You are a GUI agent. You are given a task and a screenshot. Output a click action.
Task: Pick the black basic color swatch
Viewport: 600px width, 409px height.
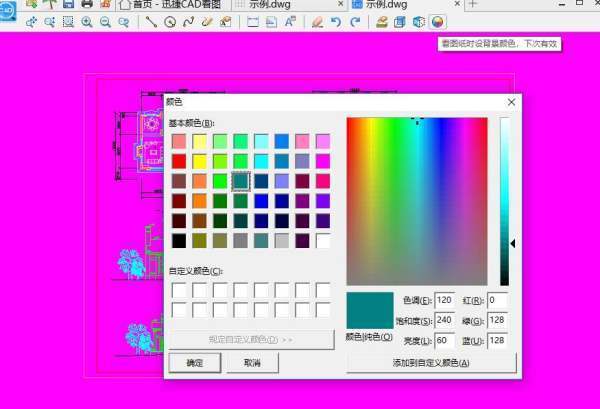(179, 240)
